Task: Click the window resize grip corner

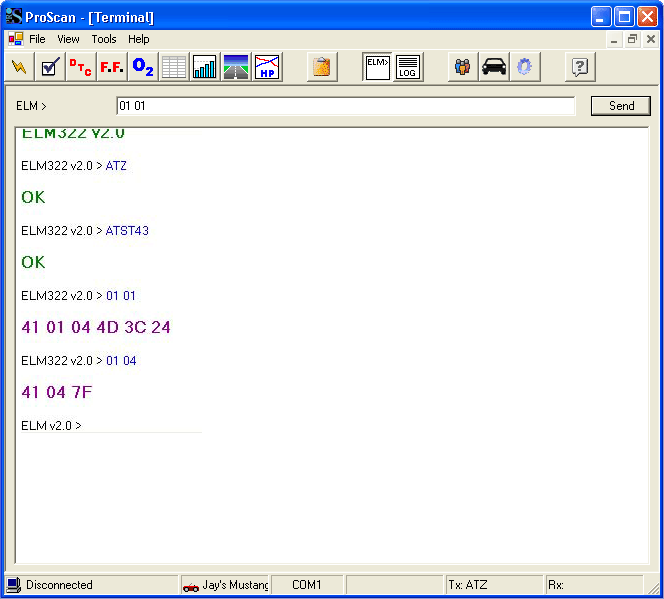Action: (654, 588)
